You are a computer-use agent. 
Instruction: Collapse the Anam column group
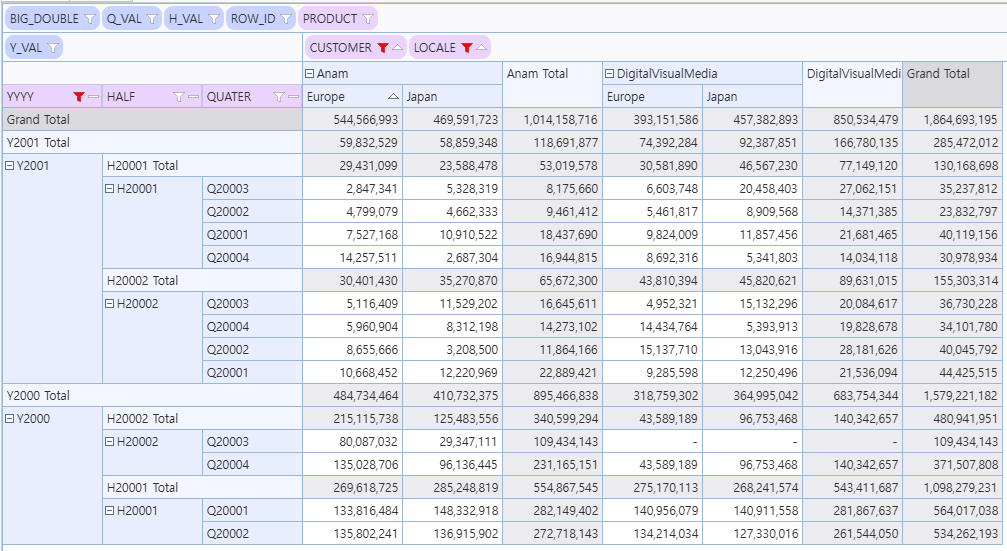click(310, 74)
